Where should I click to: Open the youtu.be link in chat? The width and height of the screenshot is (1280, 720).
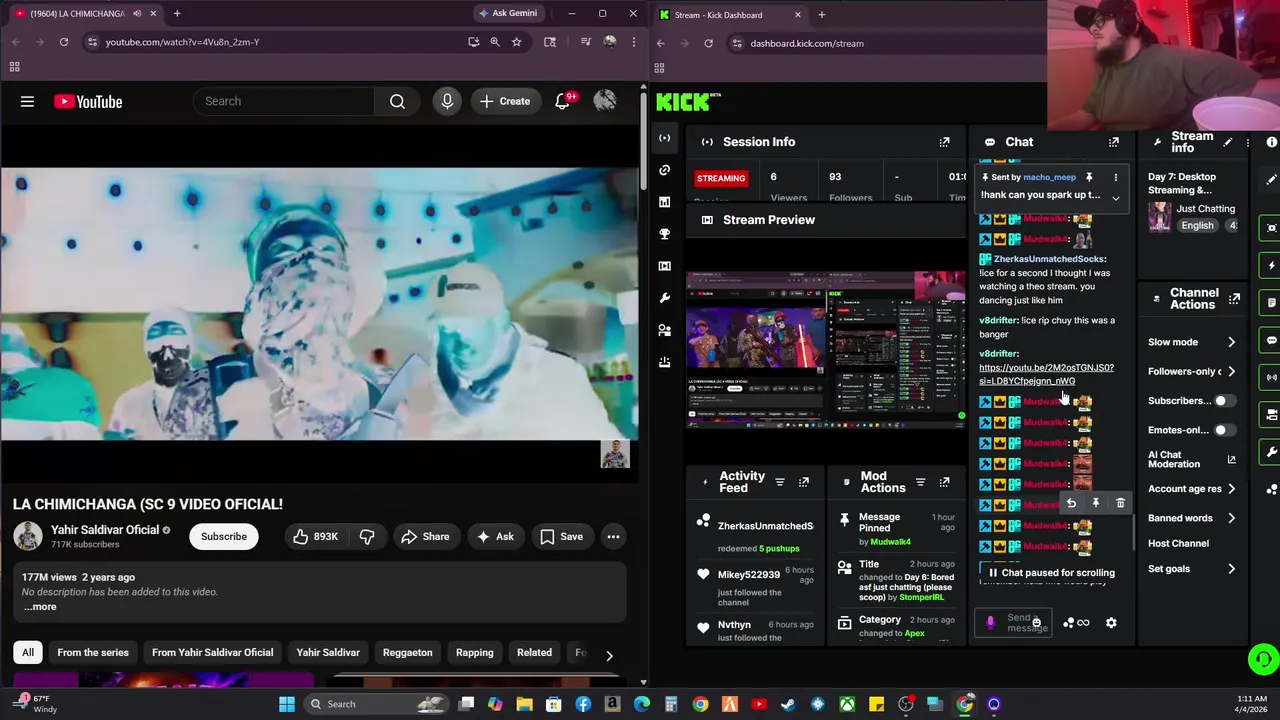1046,374
